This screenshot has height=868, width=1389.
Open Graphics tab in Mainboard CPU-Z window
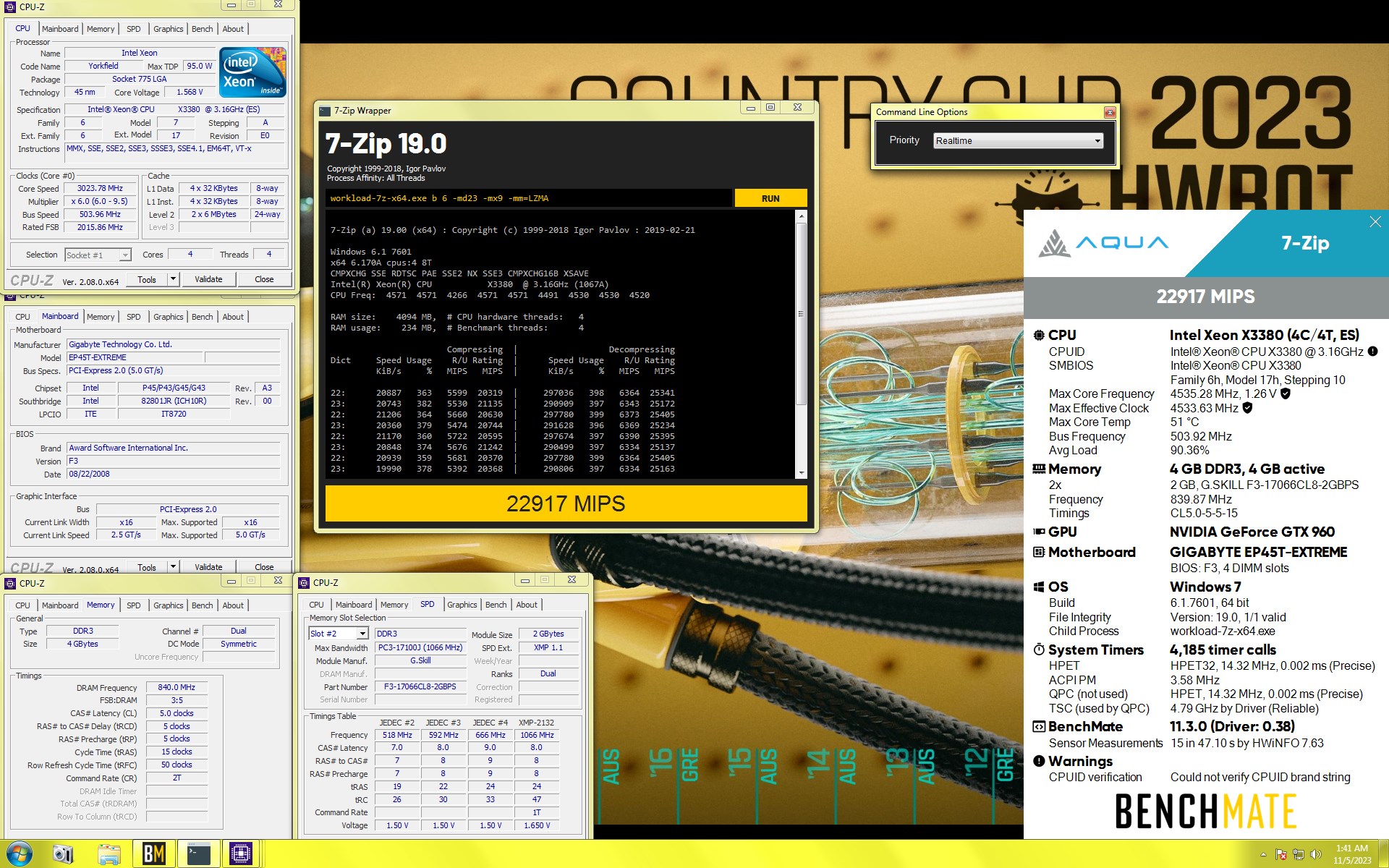tap(168, 317)
